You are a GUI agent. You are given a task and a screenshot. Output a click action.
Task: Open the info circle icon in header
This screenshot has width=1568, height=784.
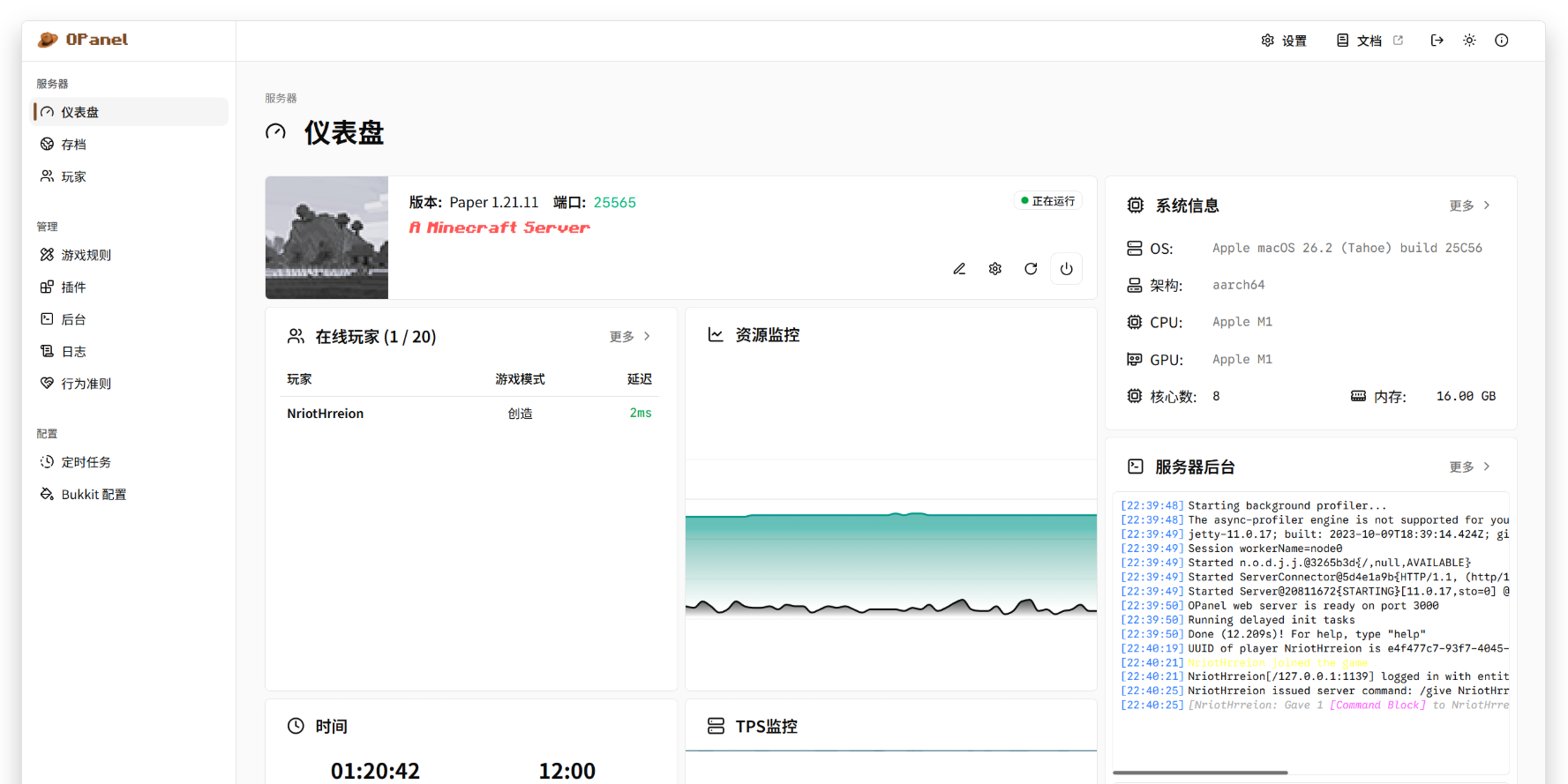(1502, 41)
